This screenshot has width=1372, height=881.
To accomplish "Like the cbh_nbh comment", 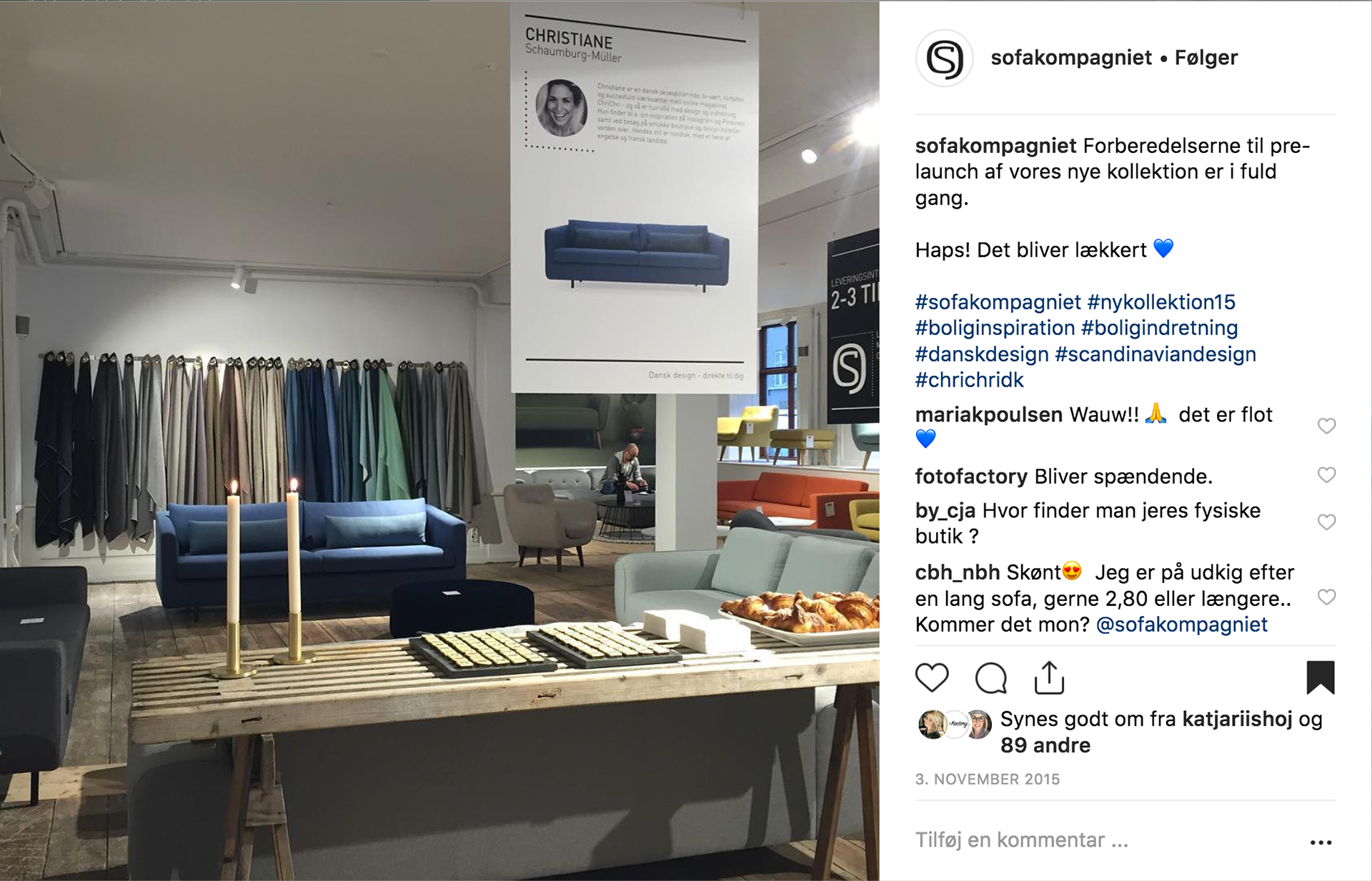I will [x=1326, y=597].
